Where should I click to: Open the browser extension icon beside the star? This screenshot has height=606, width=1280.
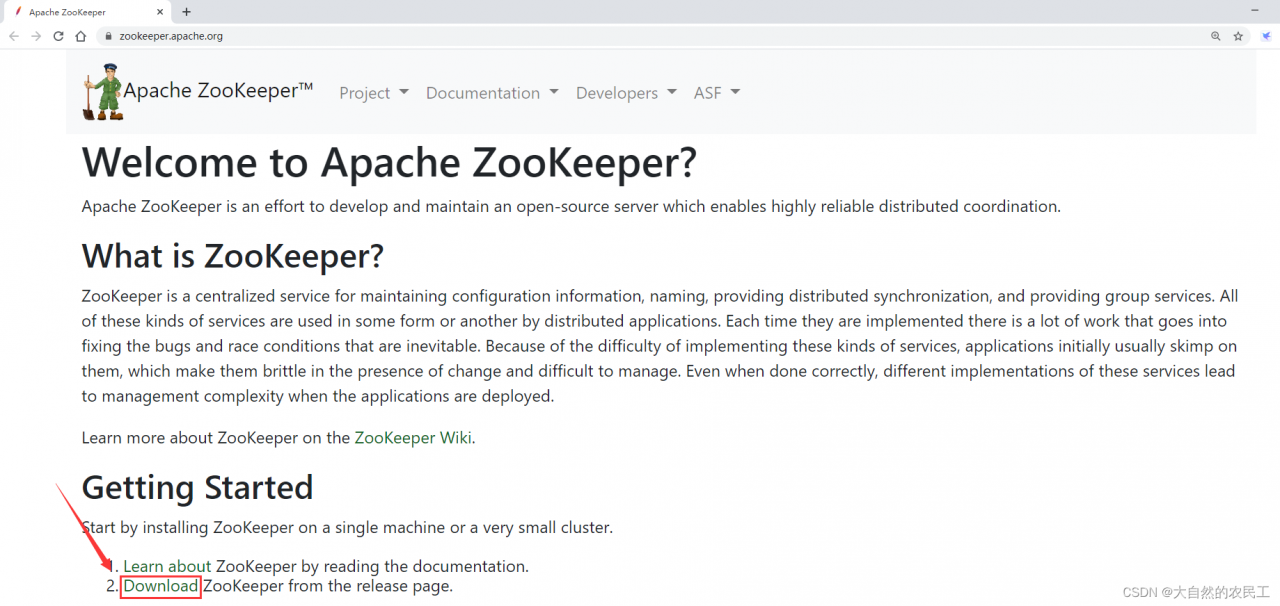click(x=1265, y=36)
